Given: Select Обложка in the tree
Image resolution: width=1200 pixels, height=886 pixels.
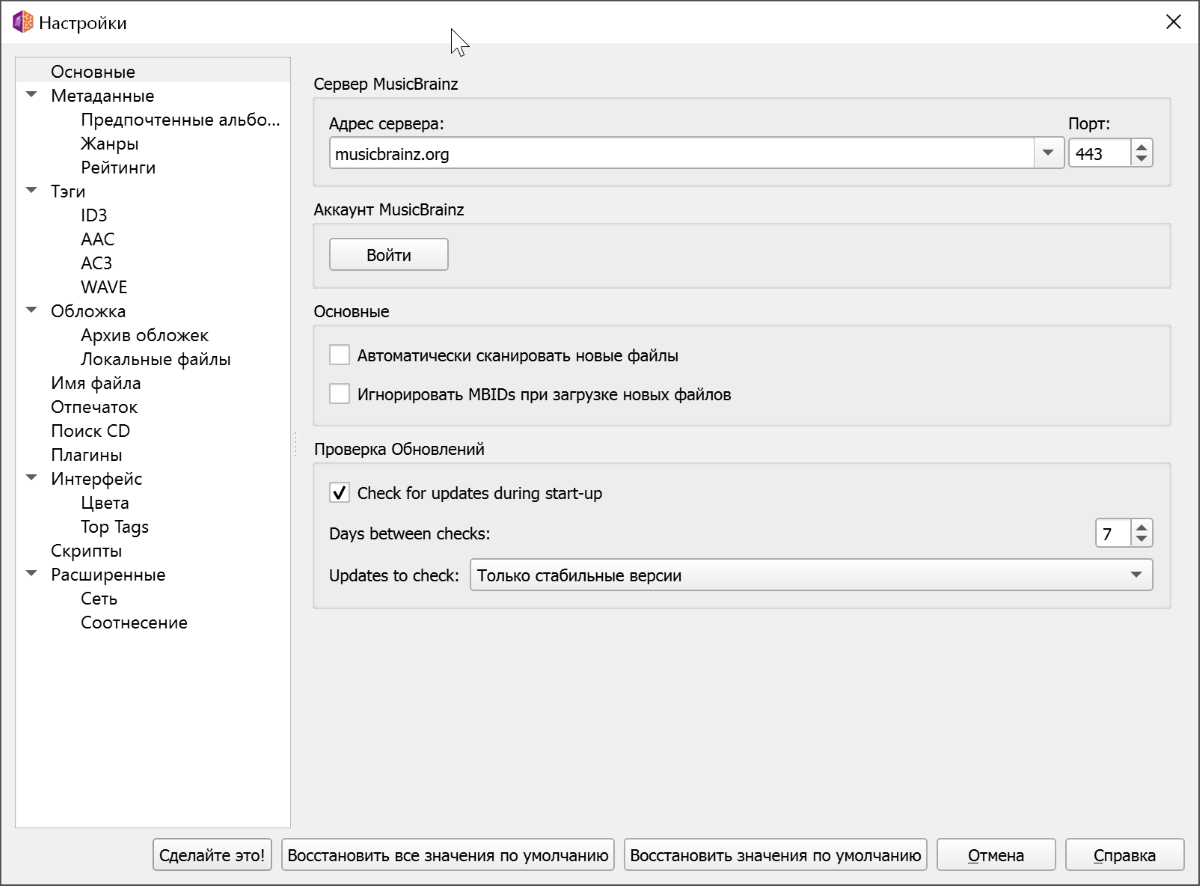Looking at the screenshot, I should click(x=88, y=312).
